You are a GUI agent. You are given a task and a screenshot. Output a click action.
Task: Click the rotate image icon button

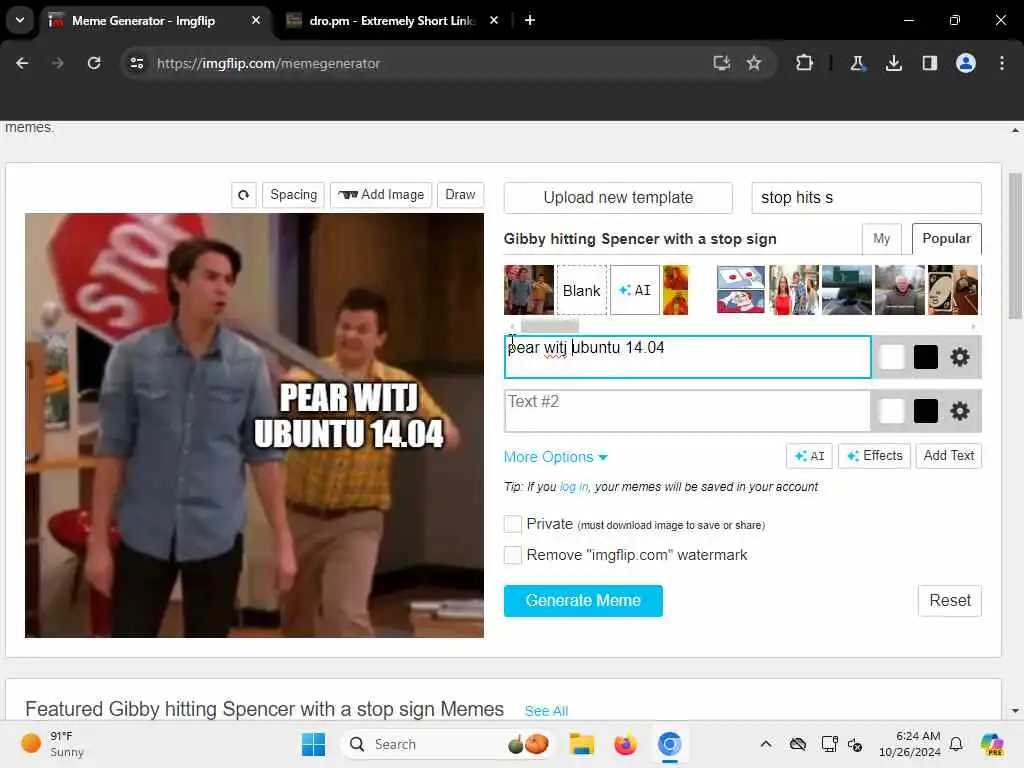(244, 195)
